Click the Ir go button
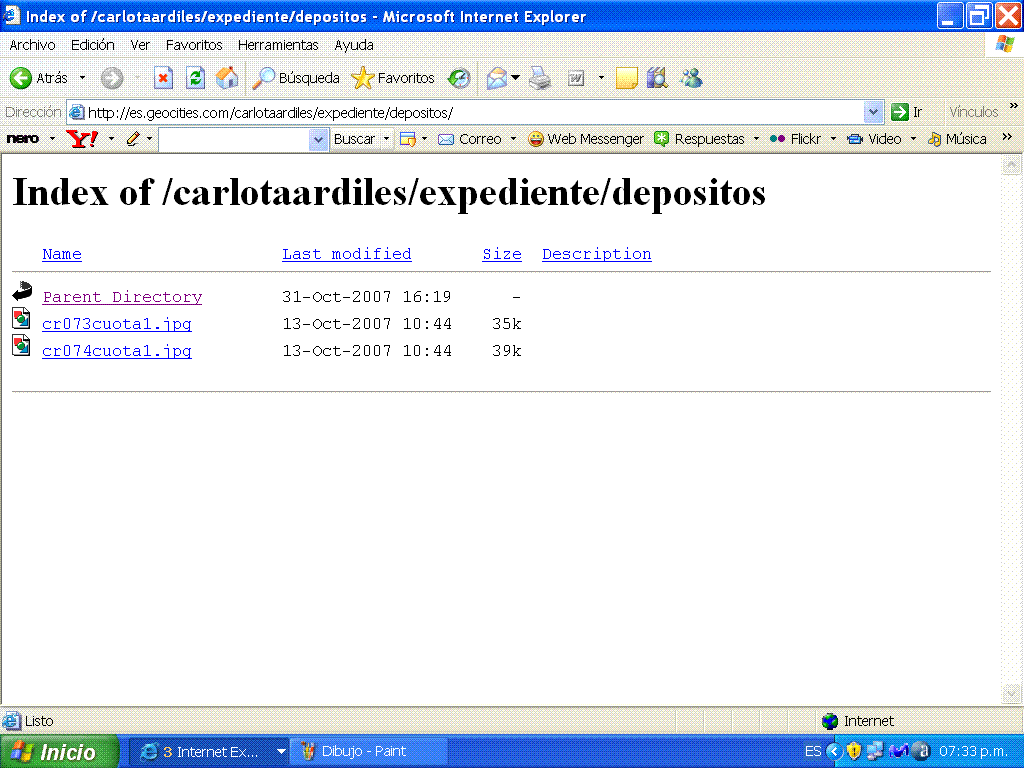The height and width of the screenshot is (768, 1024). click(x=908, y=112)
